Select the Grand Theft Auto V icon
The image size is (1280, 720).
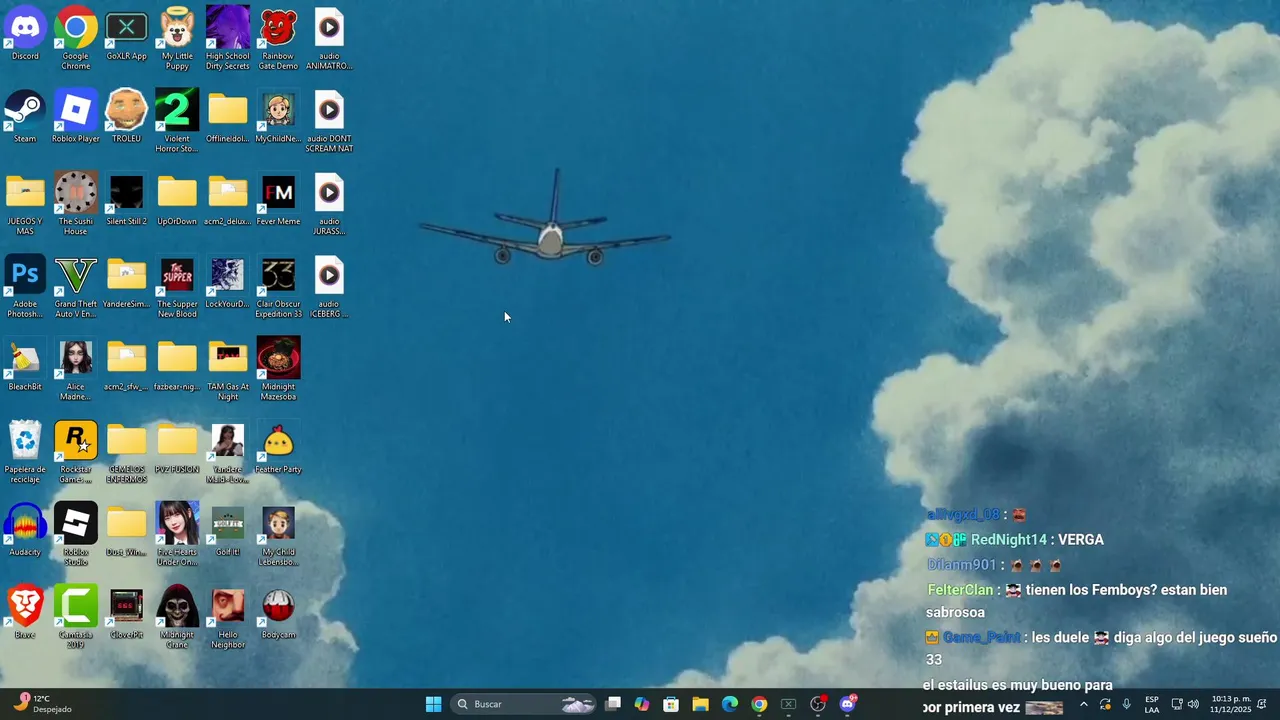[76, 287]
